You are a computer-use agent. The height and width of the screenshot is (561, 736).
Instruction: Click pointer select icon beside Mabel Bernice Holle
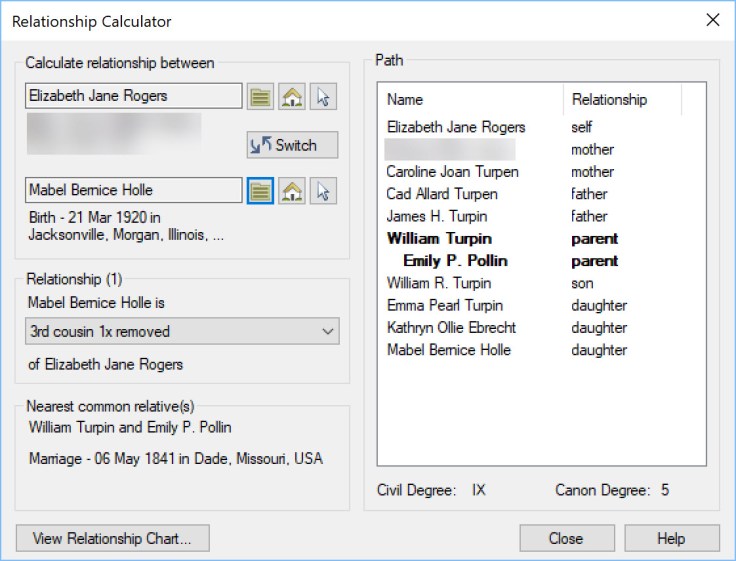[323, 191]
